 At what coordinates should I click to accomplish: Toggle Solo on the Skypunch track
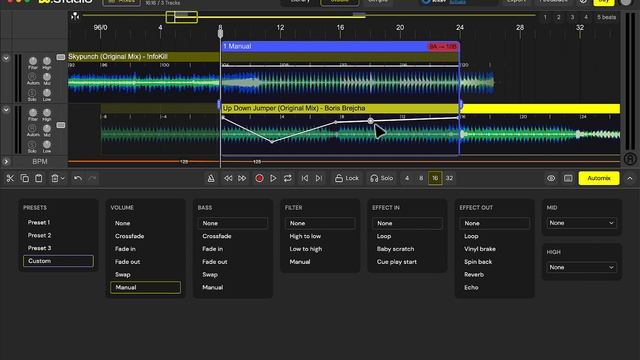pyautogui.click(x=32, y=93)
